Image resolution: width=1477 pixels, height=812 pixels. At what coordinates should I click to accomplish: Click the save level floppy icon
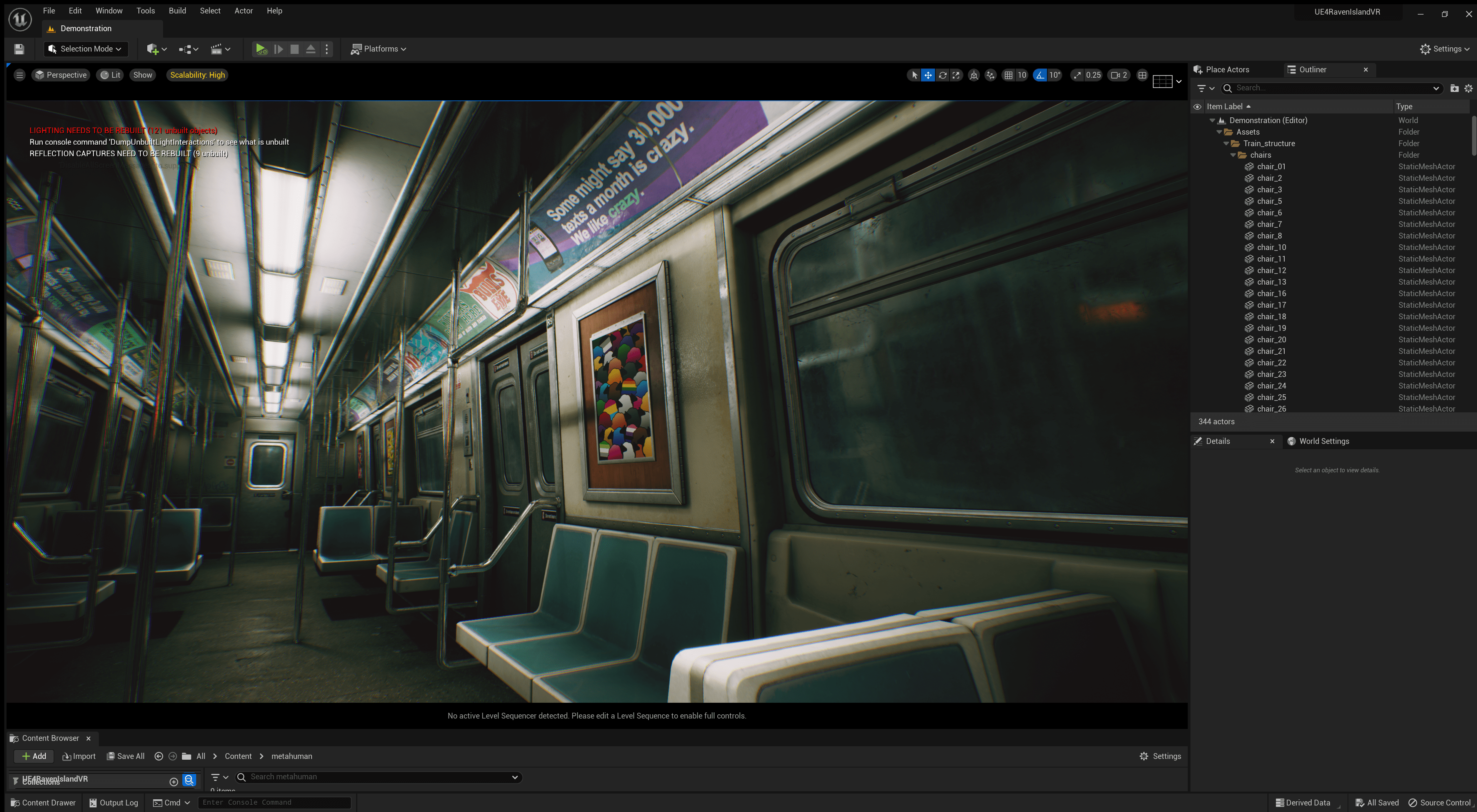tap(19, 49)
